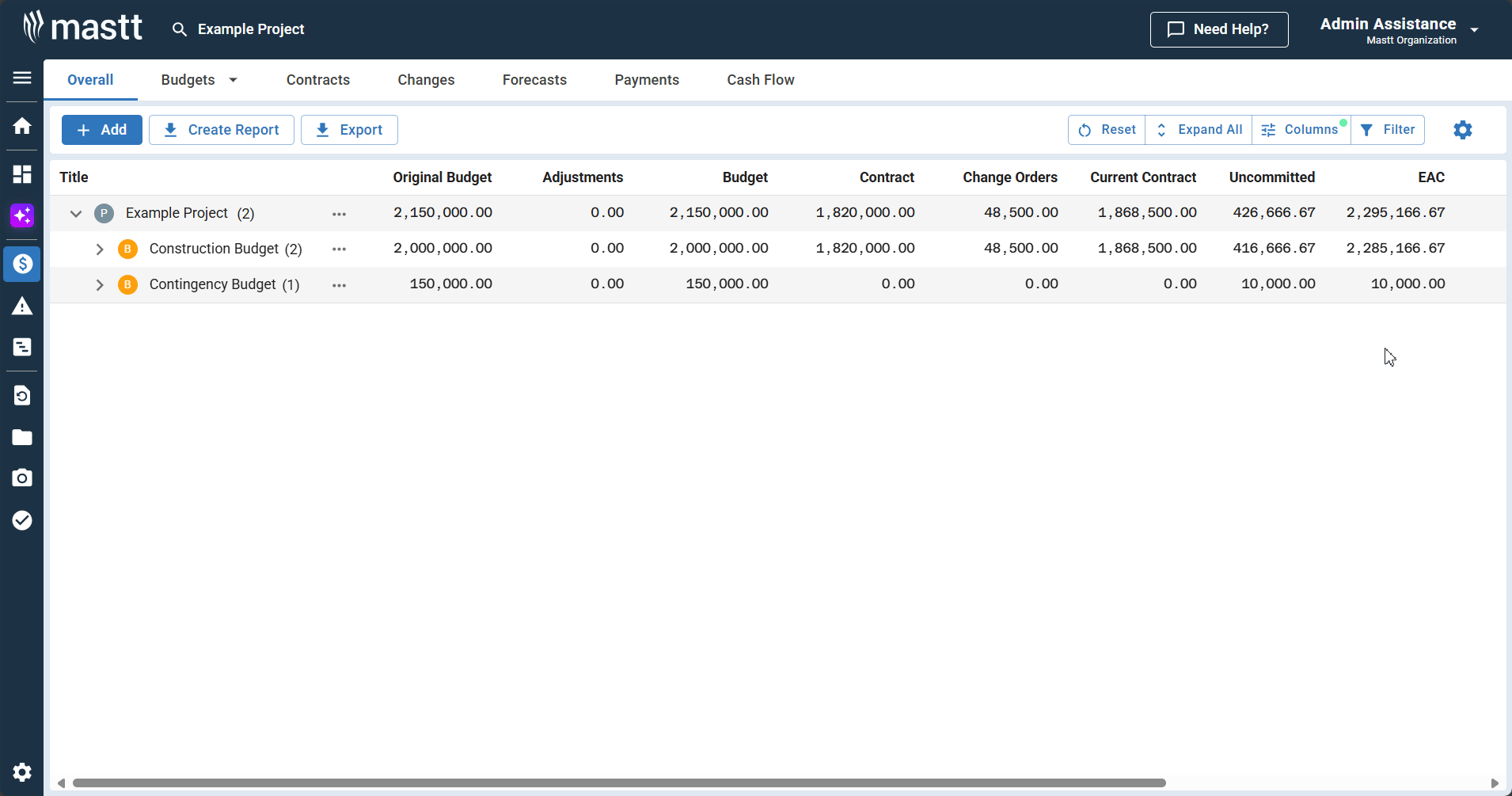Screen dimensions: 1512x796
Task: Open the Risk warning triangle icon
Action: click(22, 307)
